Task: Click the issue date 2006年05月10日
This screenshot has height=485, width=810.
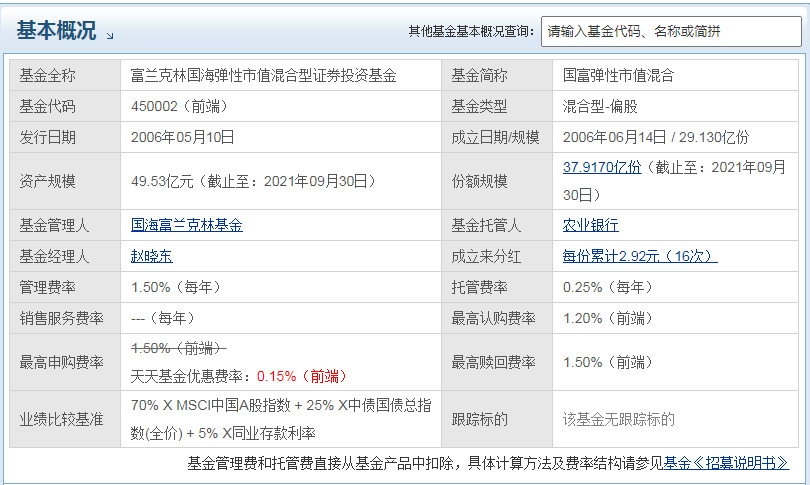Action: [183, 137]
